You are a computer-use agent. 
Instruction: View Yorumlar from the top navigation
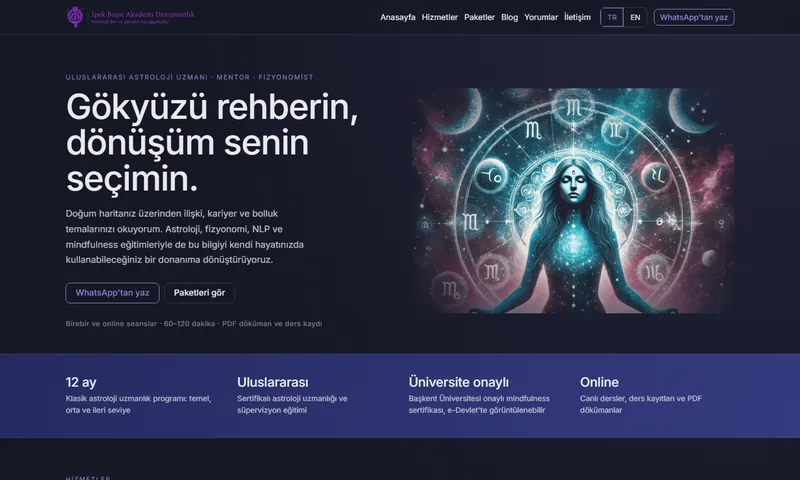click(541, 17)
